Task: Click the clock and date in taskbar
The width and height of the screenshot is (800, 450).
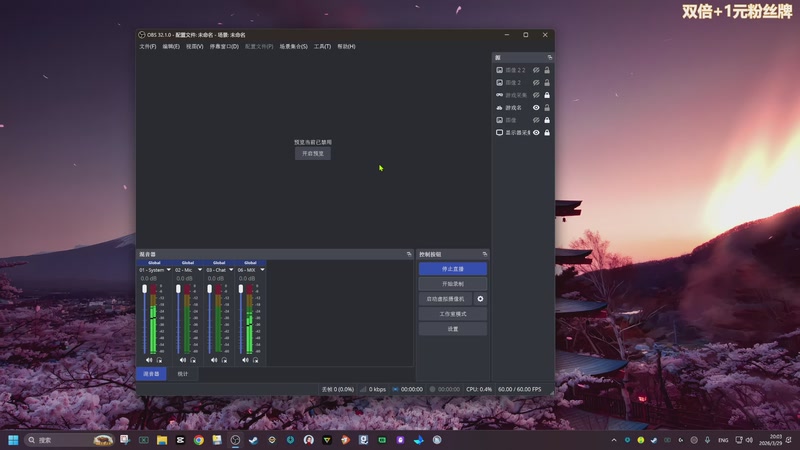Action: tap(771, 440)
